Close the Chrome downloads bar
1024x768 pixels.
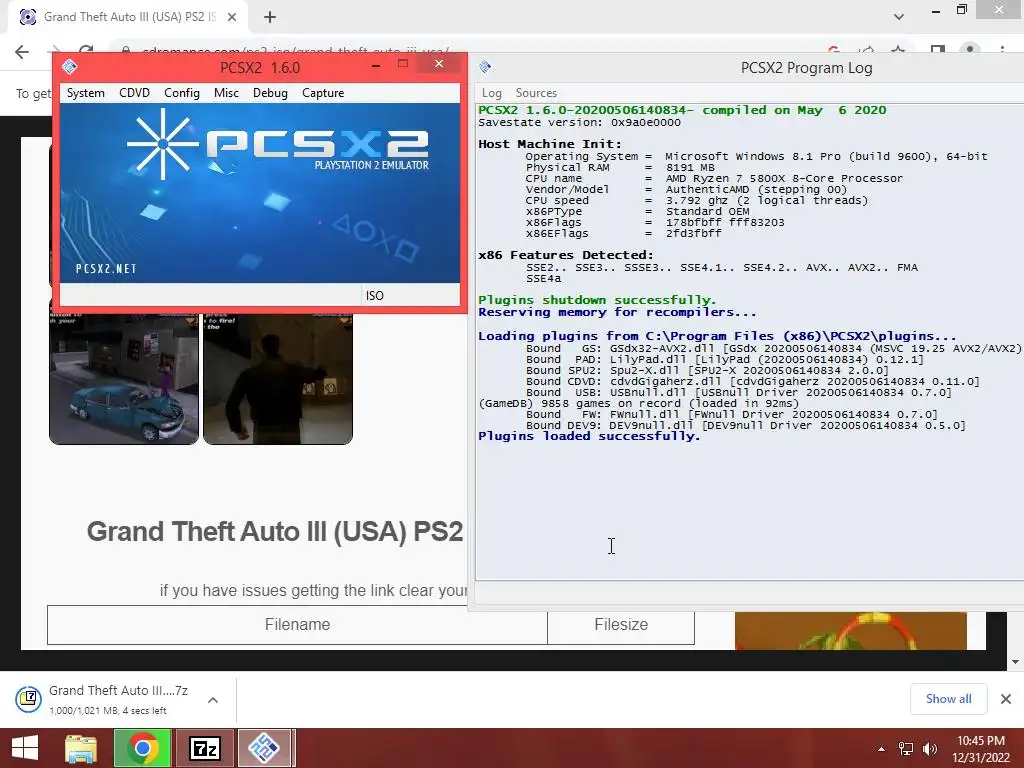[x=1006, y=699]
